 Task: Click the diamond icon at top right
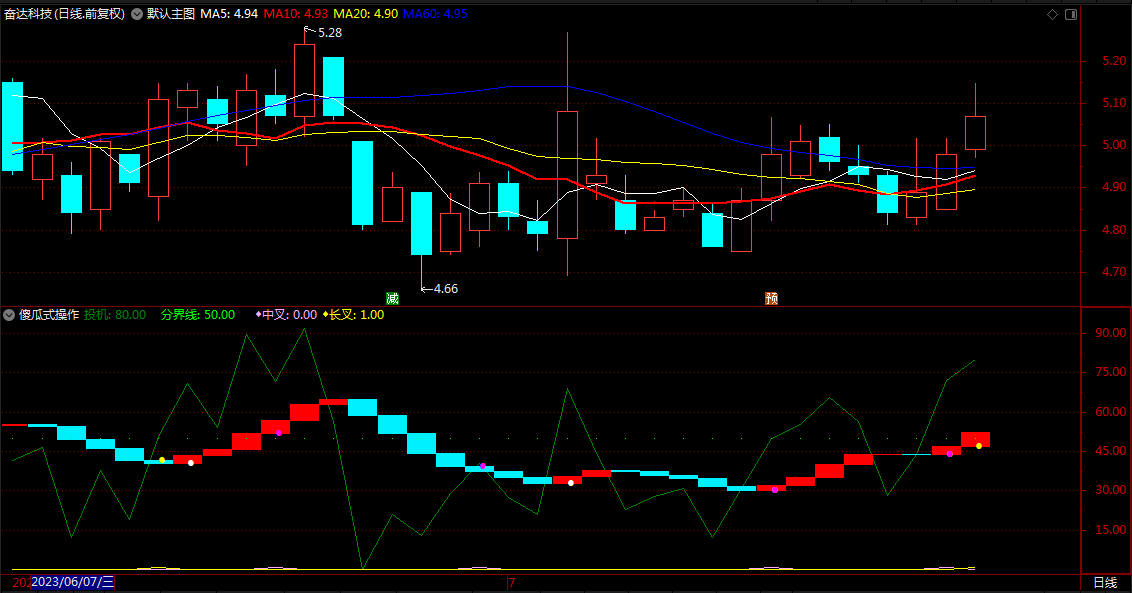click(1052, 14)
